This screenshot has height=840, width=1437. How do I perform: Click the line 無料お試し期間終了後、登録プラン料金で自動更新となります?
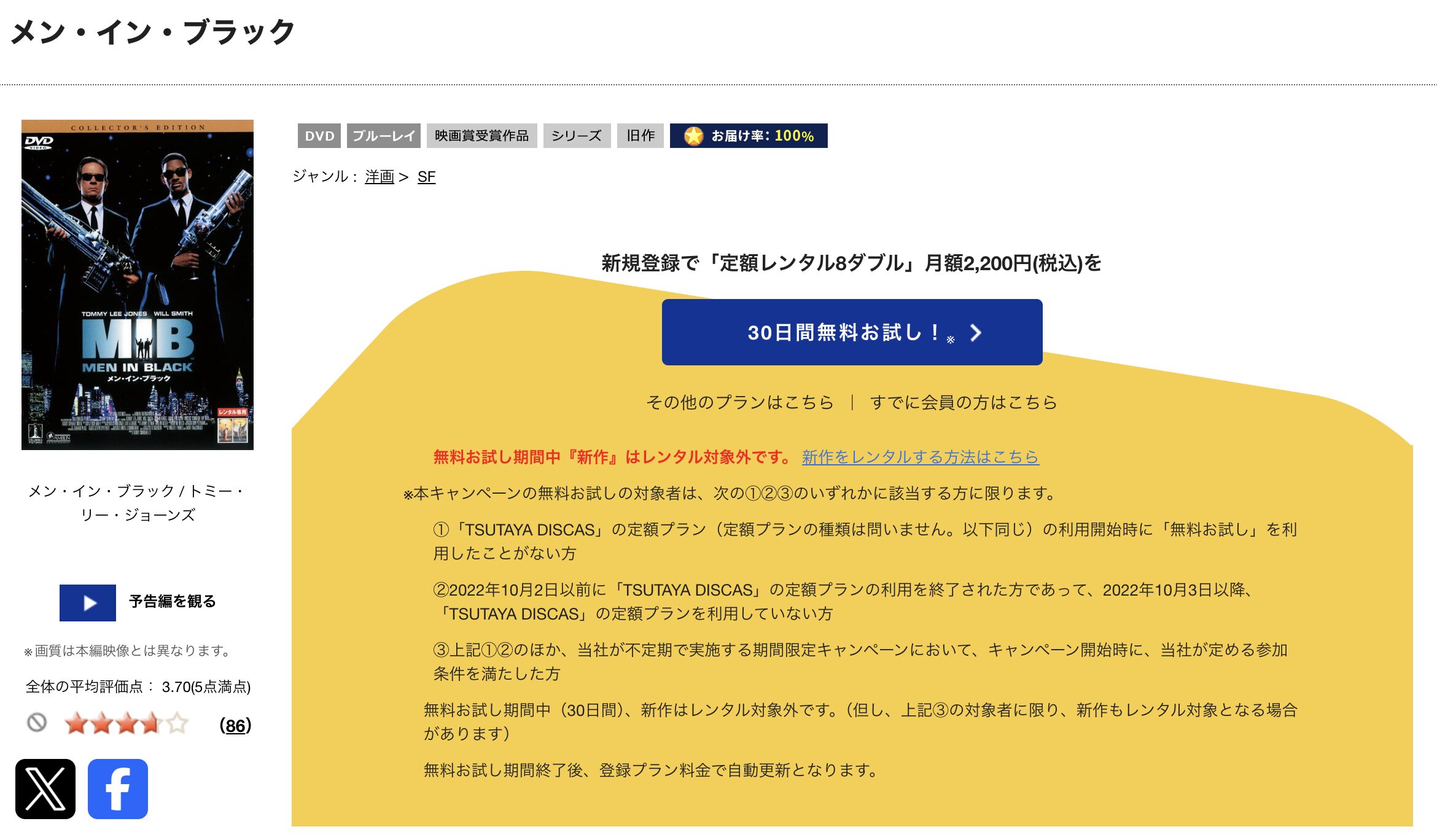click(x=651, y=770)
